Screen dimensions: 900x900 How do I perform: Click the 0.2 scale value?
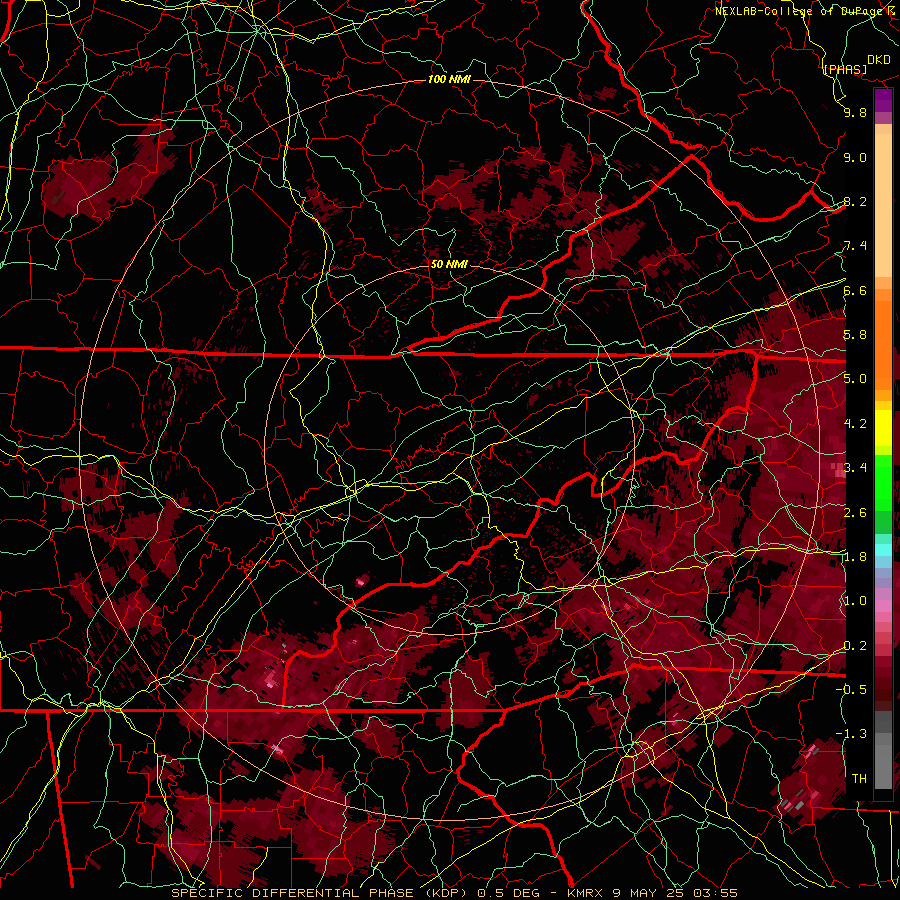click(x=855, y=645)
